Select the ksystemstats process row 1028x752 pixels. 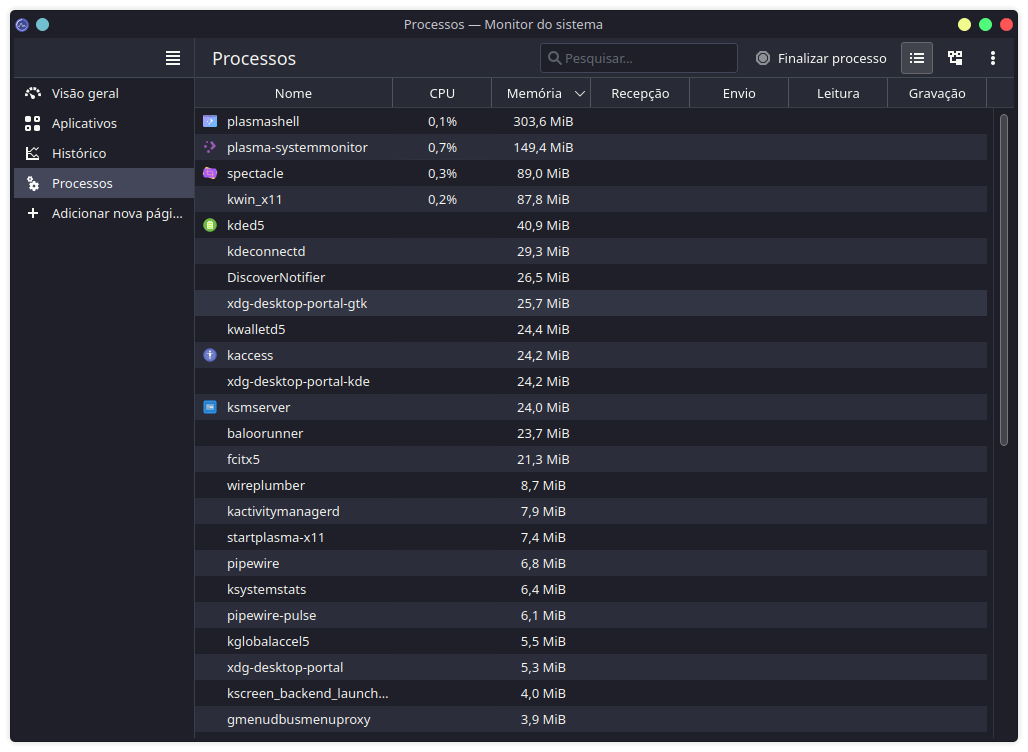coord(591,589)
